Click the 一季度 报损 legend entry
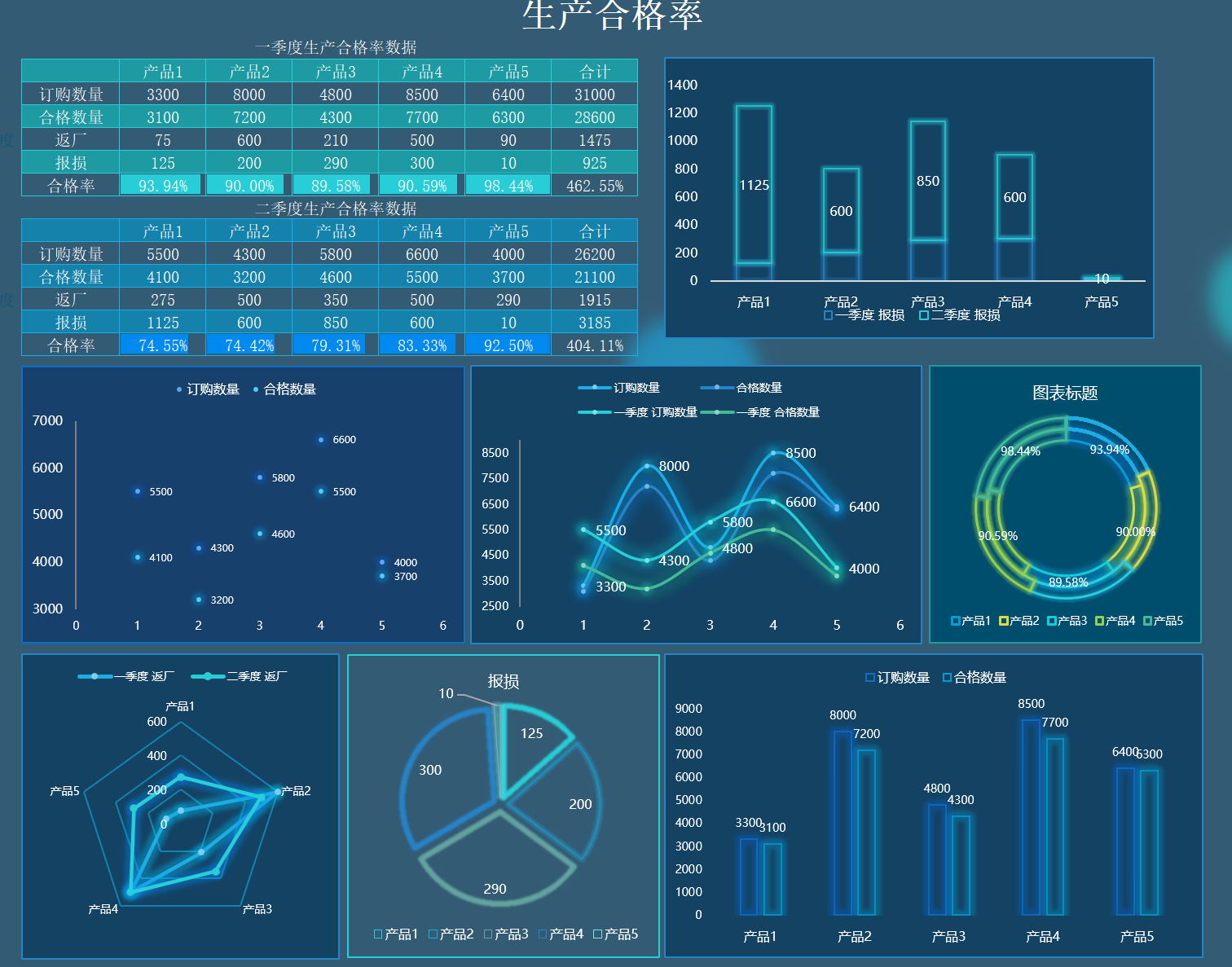Viewport: 1232px width, 967px height. [865, 315]
